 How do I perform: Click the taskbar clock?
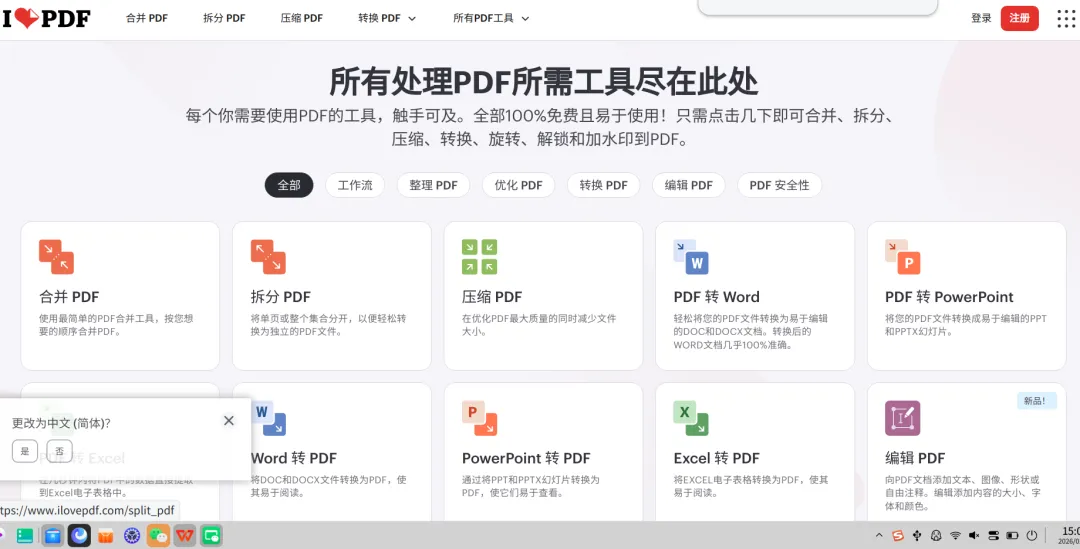1070,535
